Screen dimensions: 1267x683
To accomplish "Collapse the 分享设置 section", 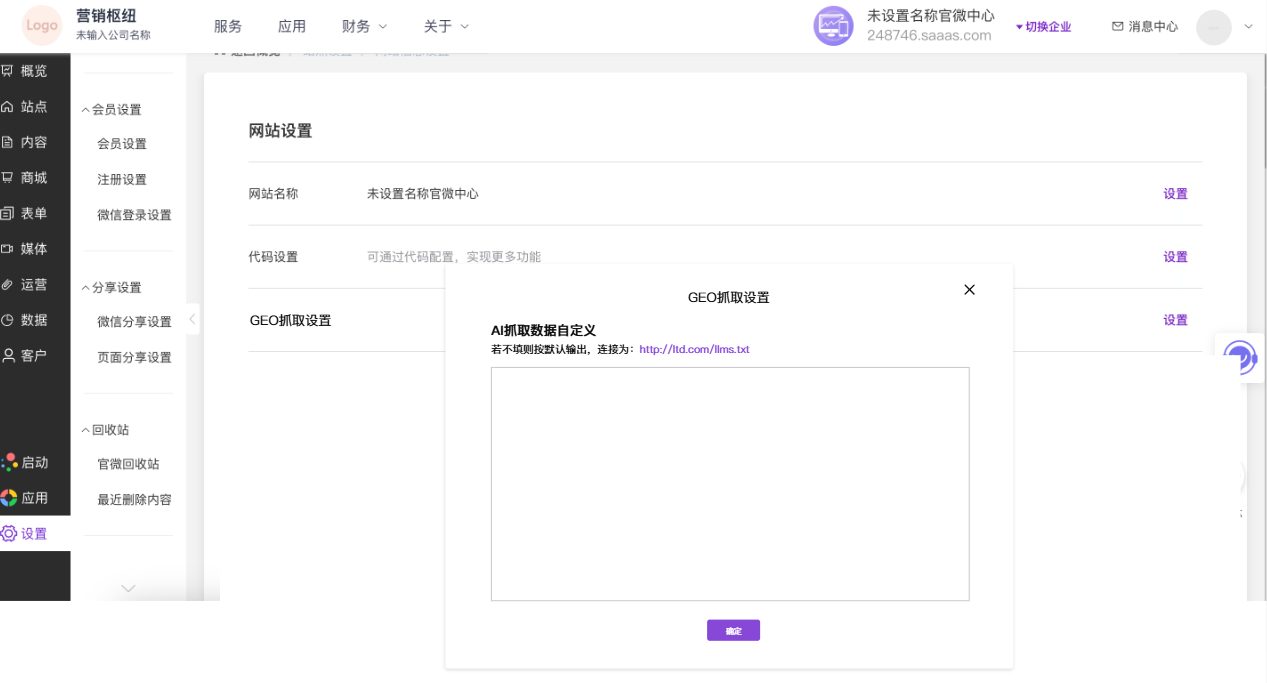I will coord(86,287).
